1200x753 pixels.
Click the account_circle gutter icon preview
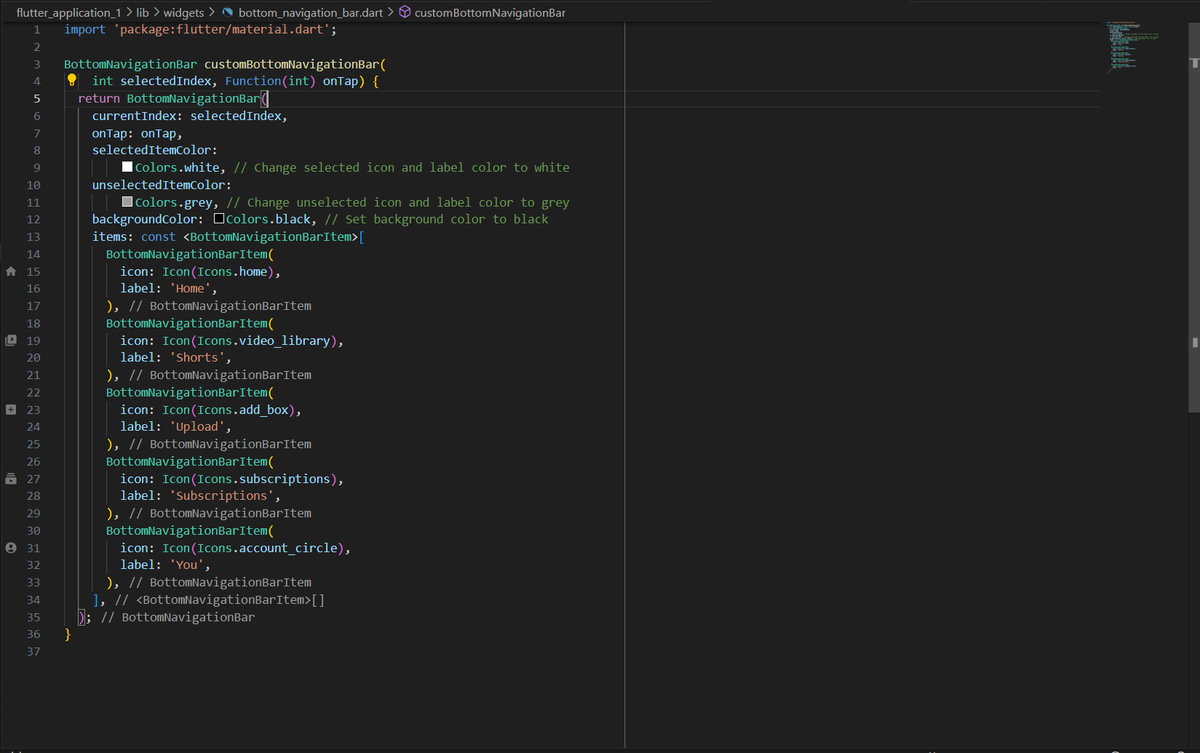tap(10, 547)
